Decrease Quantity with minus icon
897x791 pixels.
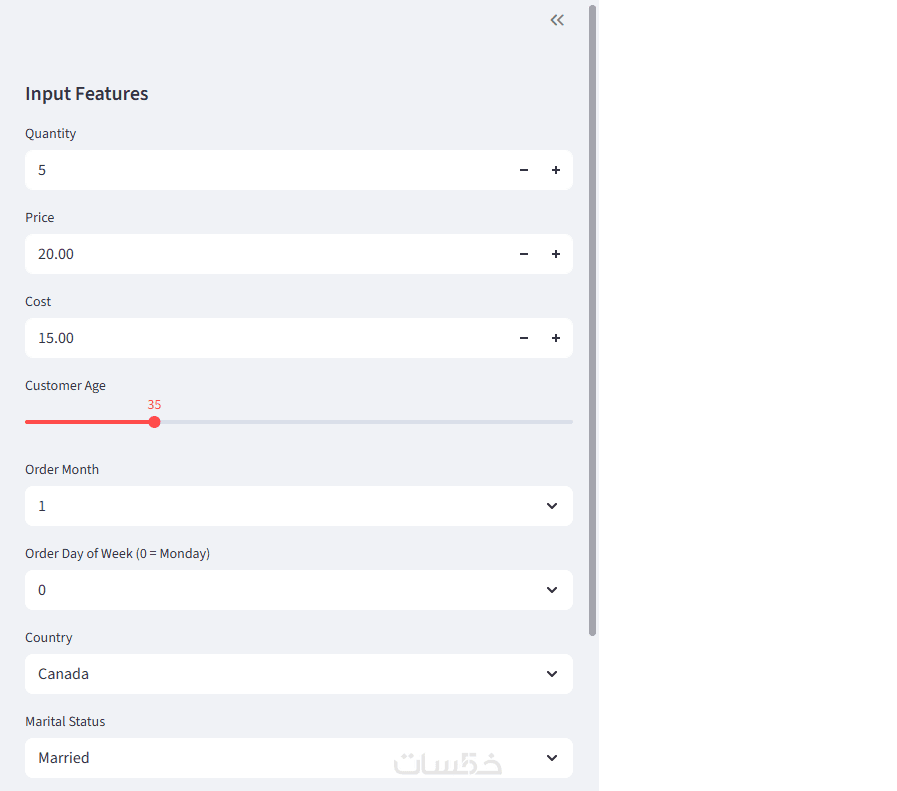524,170
